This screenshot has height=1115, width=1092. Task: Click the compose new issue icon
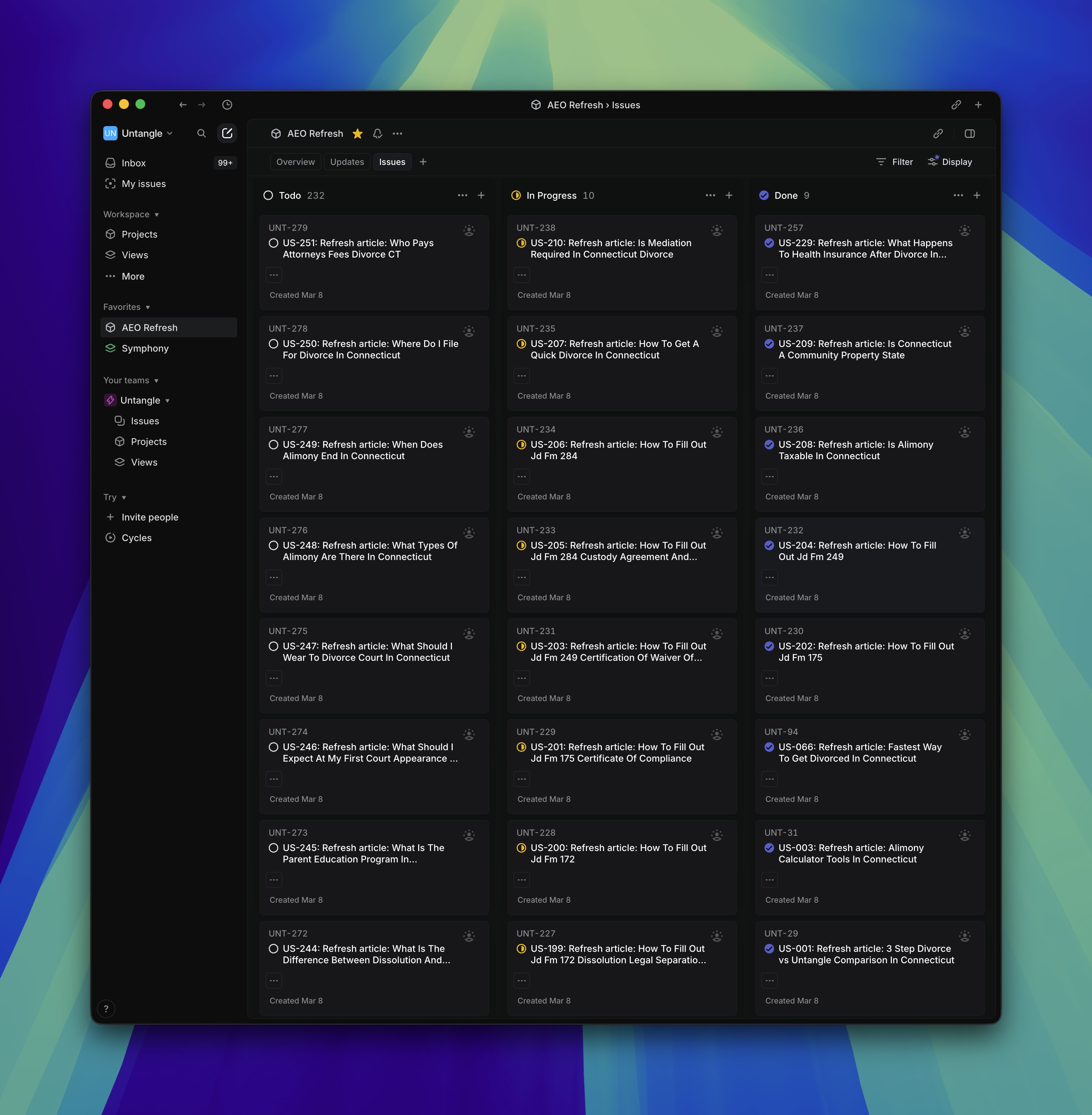227,133
